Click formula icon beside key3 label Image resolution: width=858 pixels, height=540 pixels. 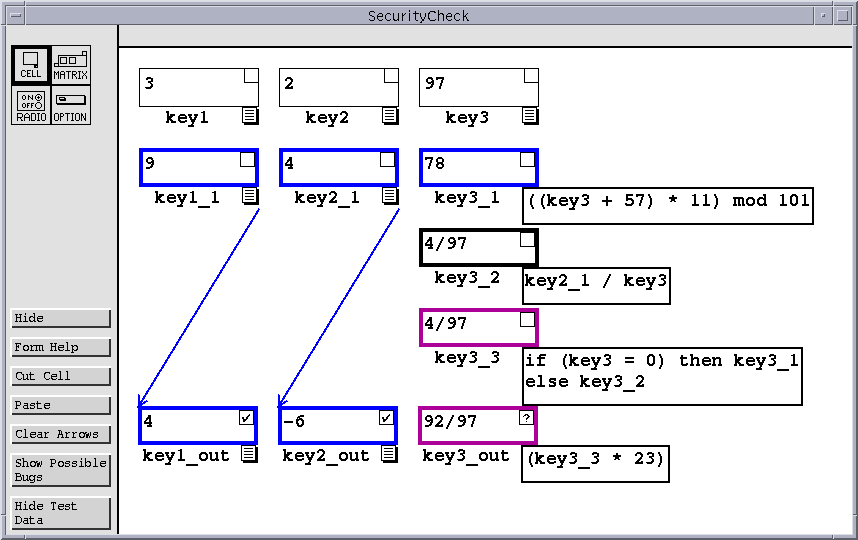530,116
